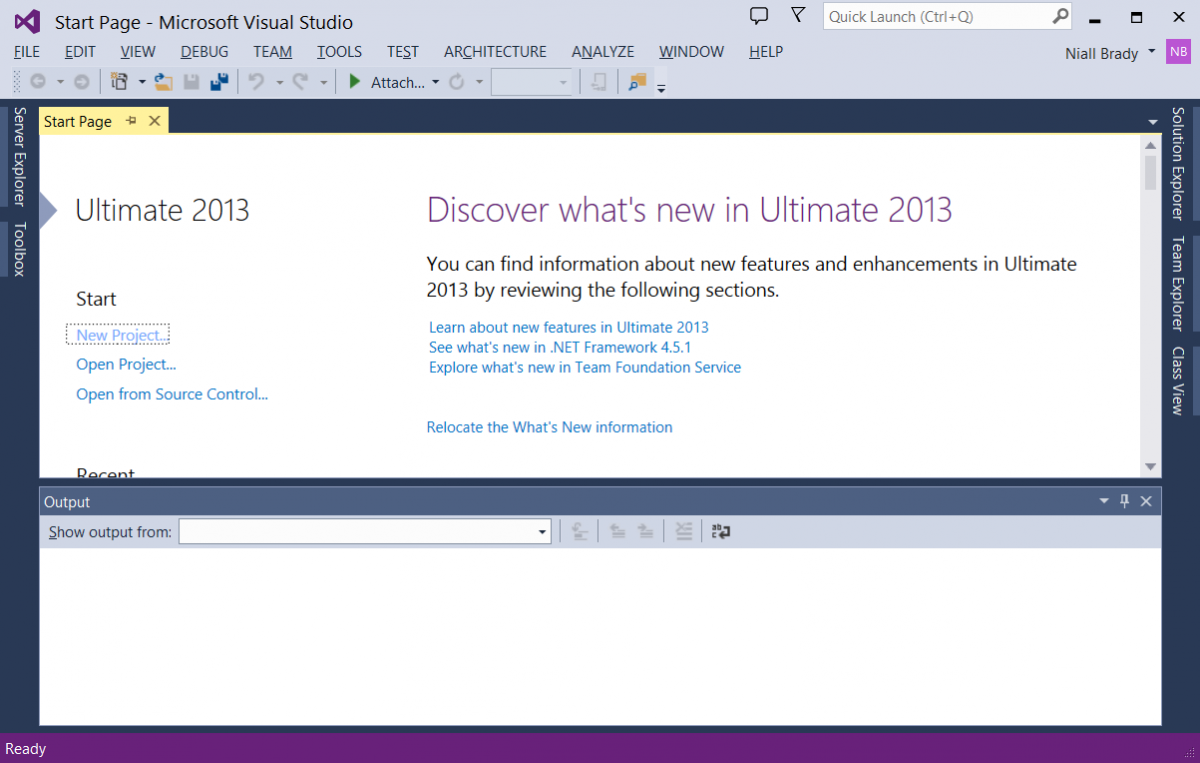The image size is (1200, 763).
Task: Click the Refresh toolbar icon
Action: tap(457, 82)
